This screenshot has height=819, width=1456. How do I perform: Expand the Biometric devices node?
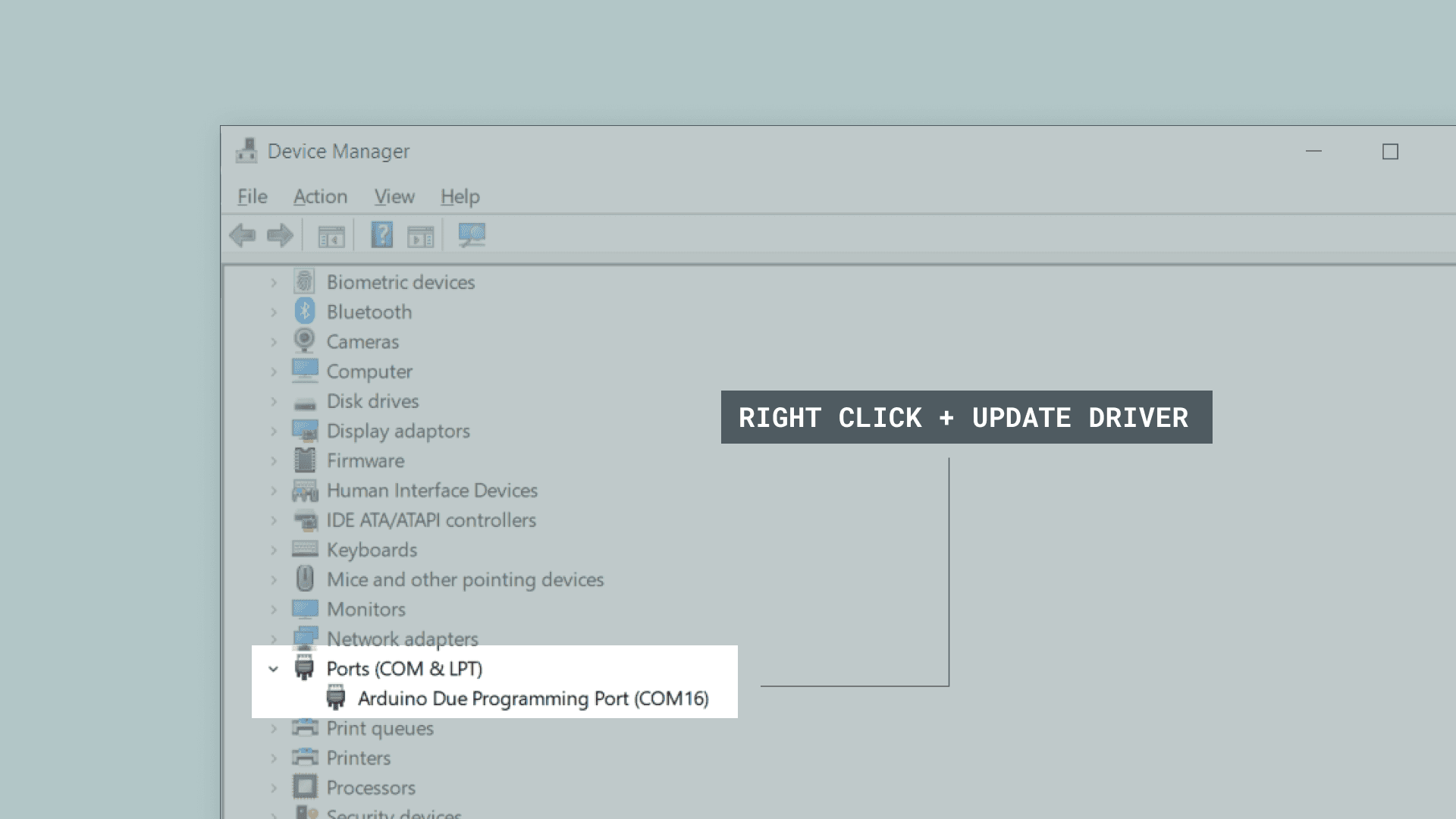tap(274, 282)
